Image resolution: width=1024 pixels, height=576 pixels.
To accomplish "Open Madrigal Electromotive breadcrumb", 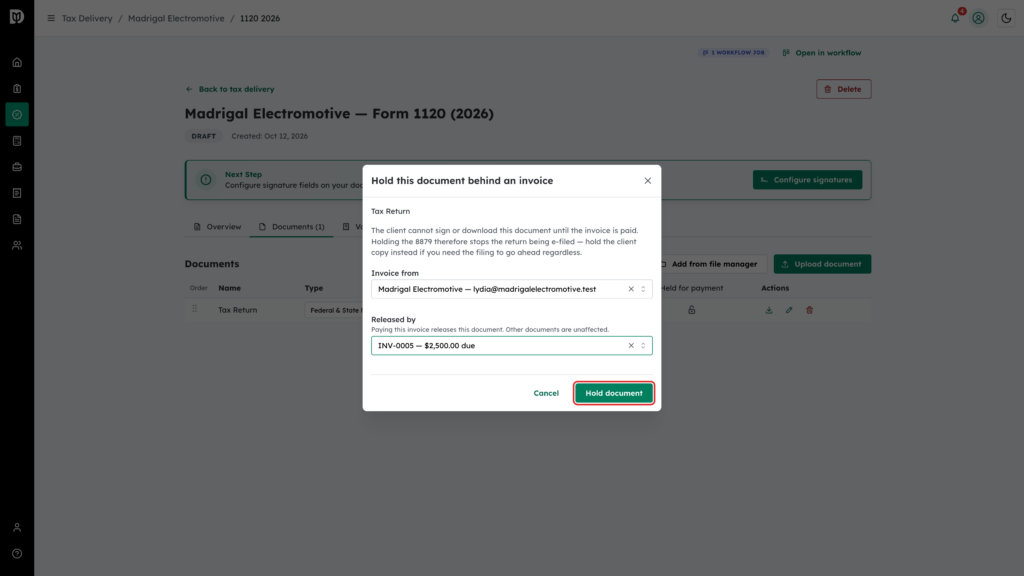I will pyautogui.click(x=176, y=18).
